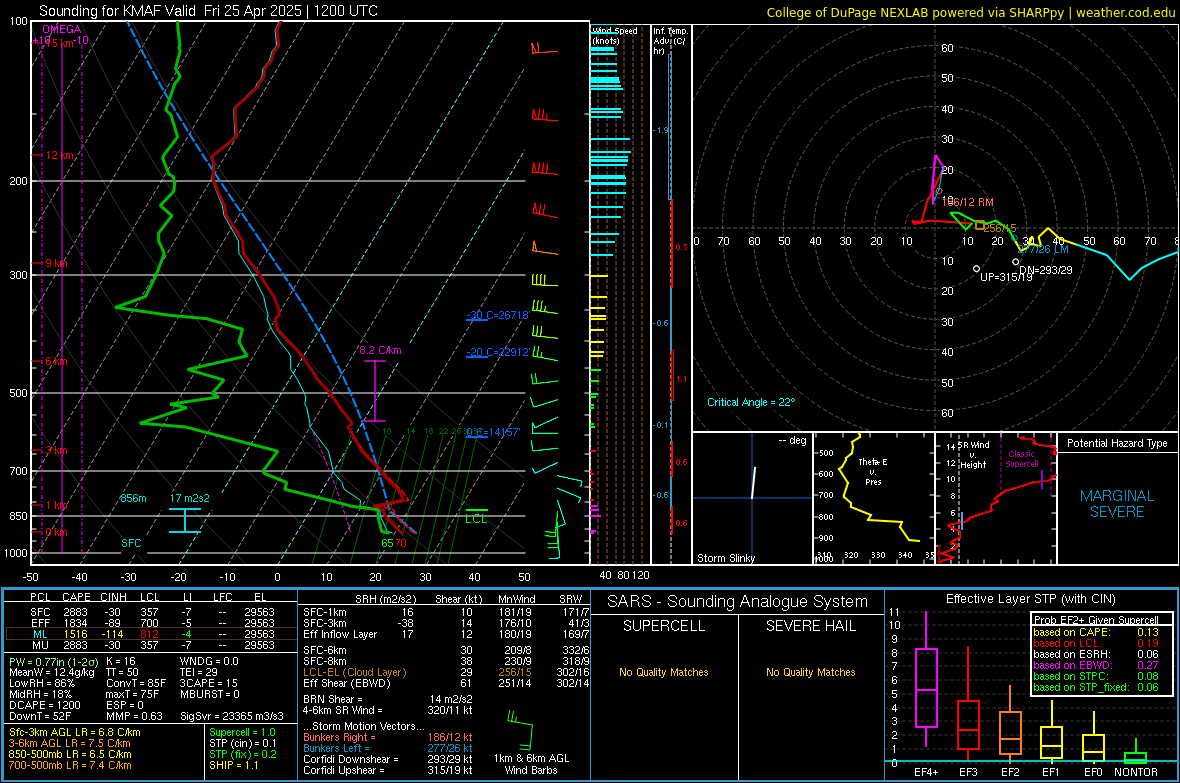Click the 'Prob EF2+ Given Supercell' header
This screenshot has width=1180, height=783.
(1096, 620)
